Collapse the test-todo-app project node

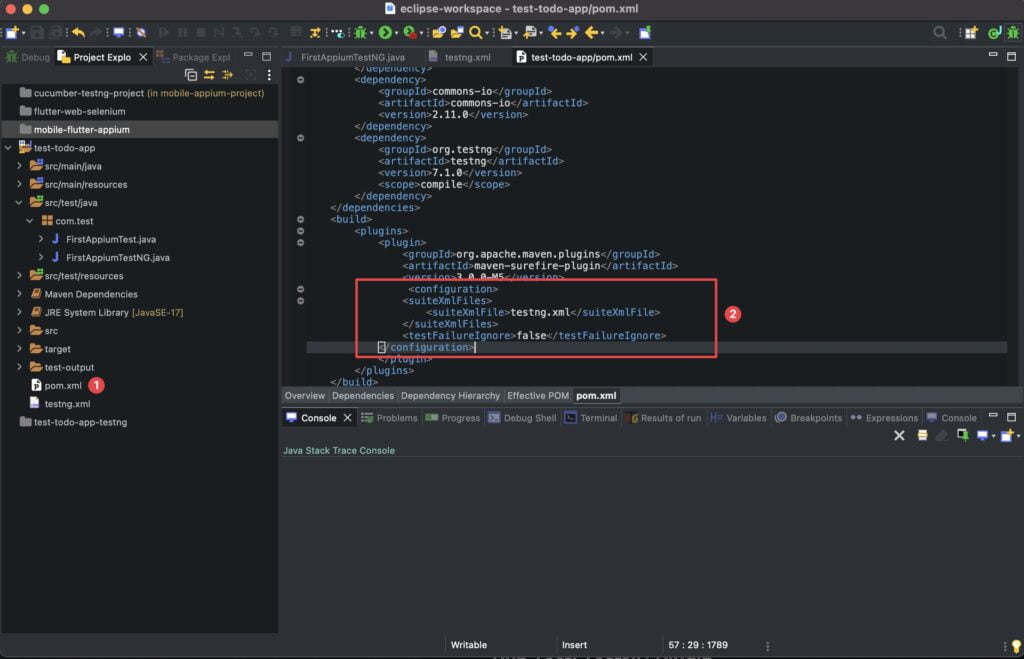pos(8,148)
